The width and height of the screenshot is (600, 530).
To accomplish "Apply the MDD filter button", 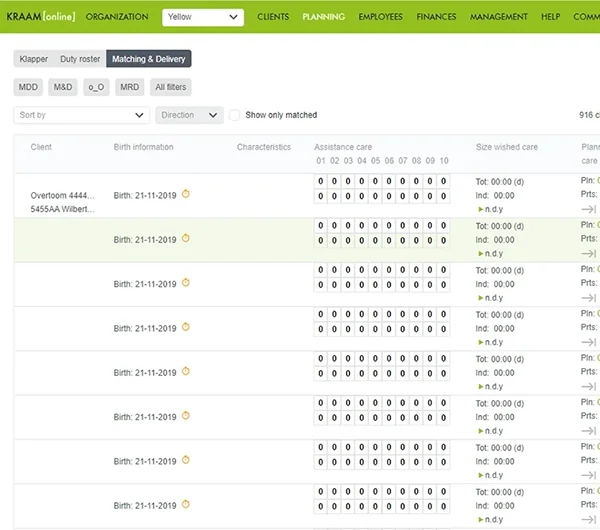I will point(29,88).
